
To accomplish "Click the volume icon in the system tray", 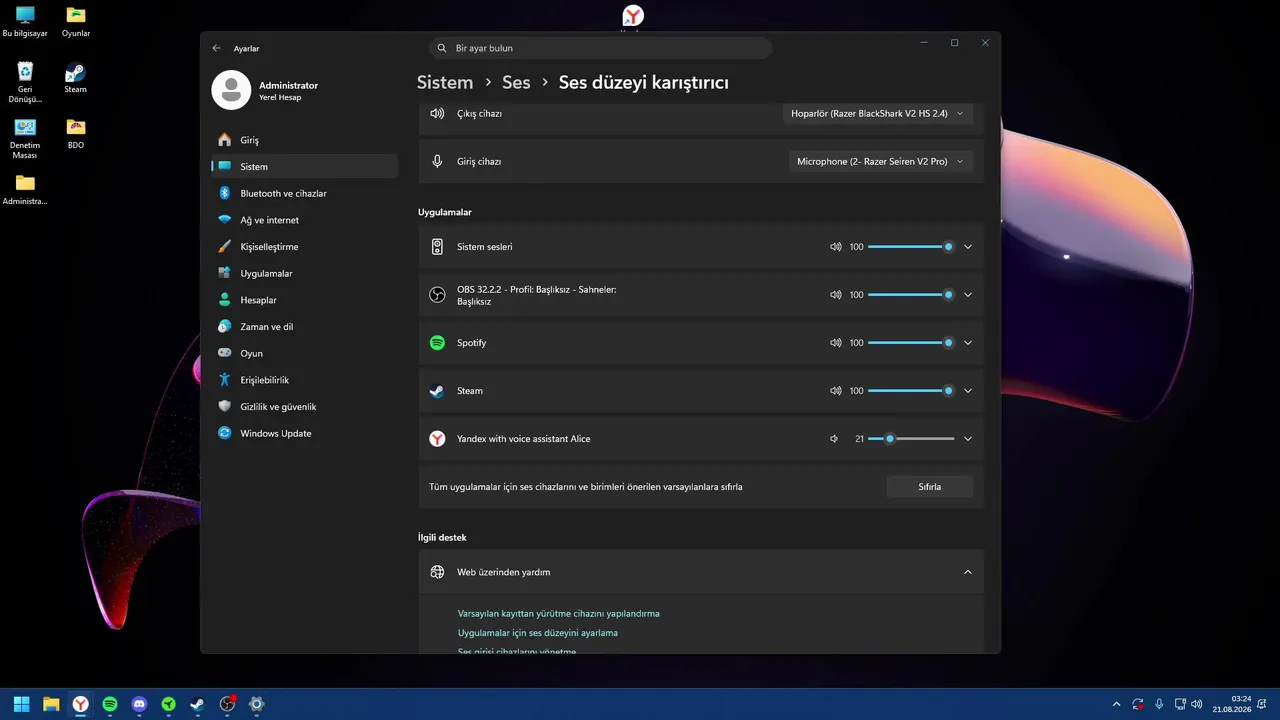I will click(x=1198, y=704).
